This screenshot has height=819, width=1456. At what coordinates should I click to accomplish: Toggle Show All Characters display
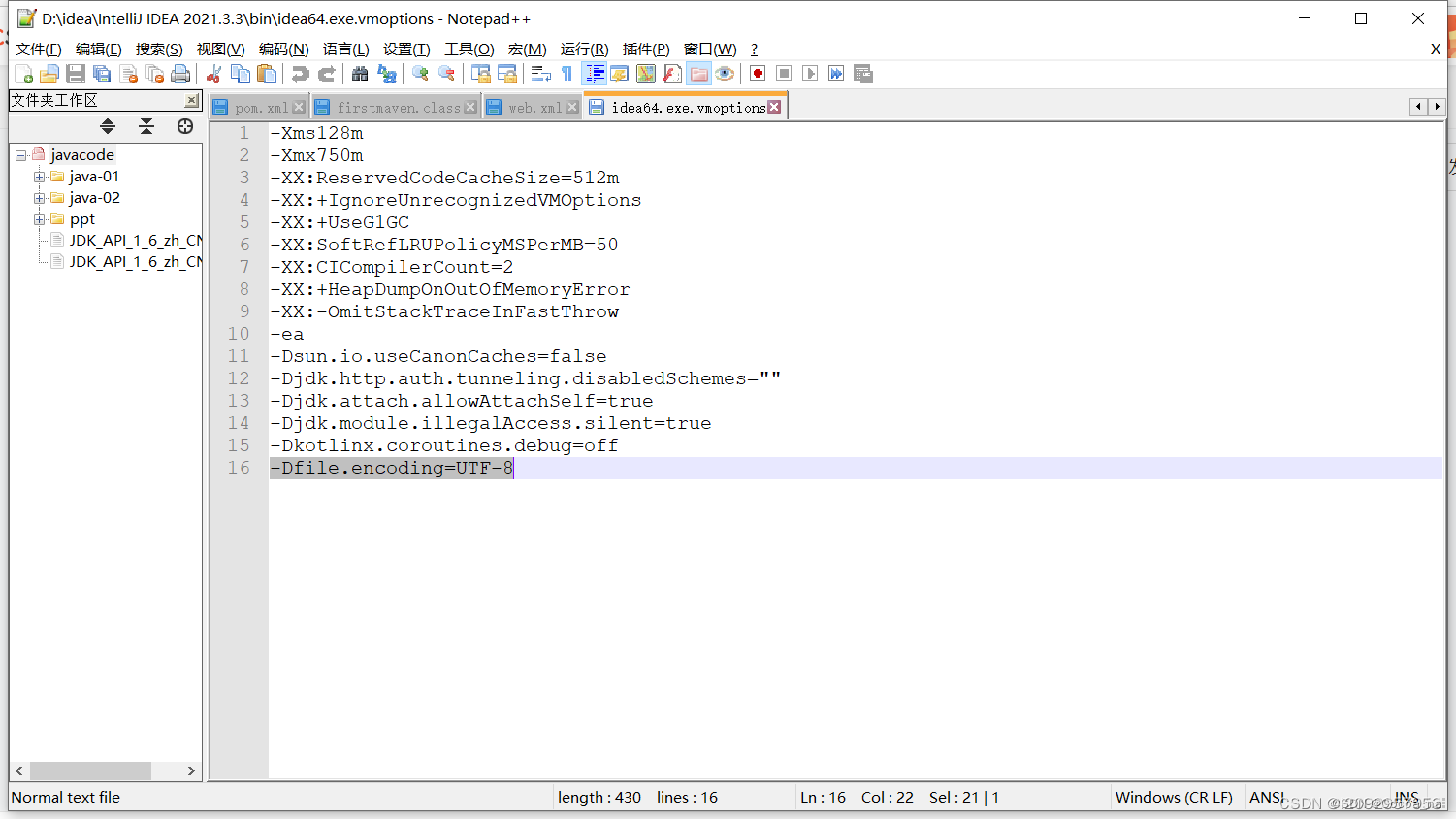pyautogui.click(x=567, y=73)
